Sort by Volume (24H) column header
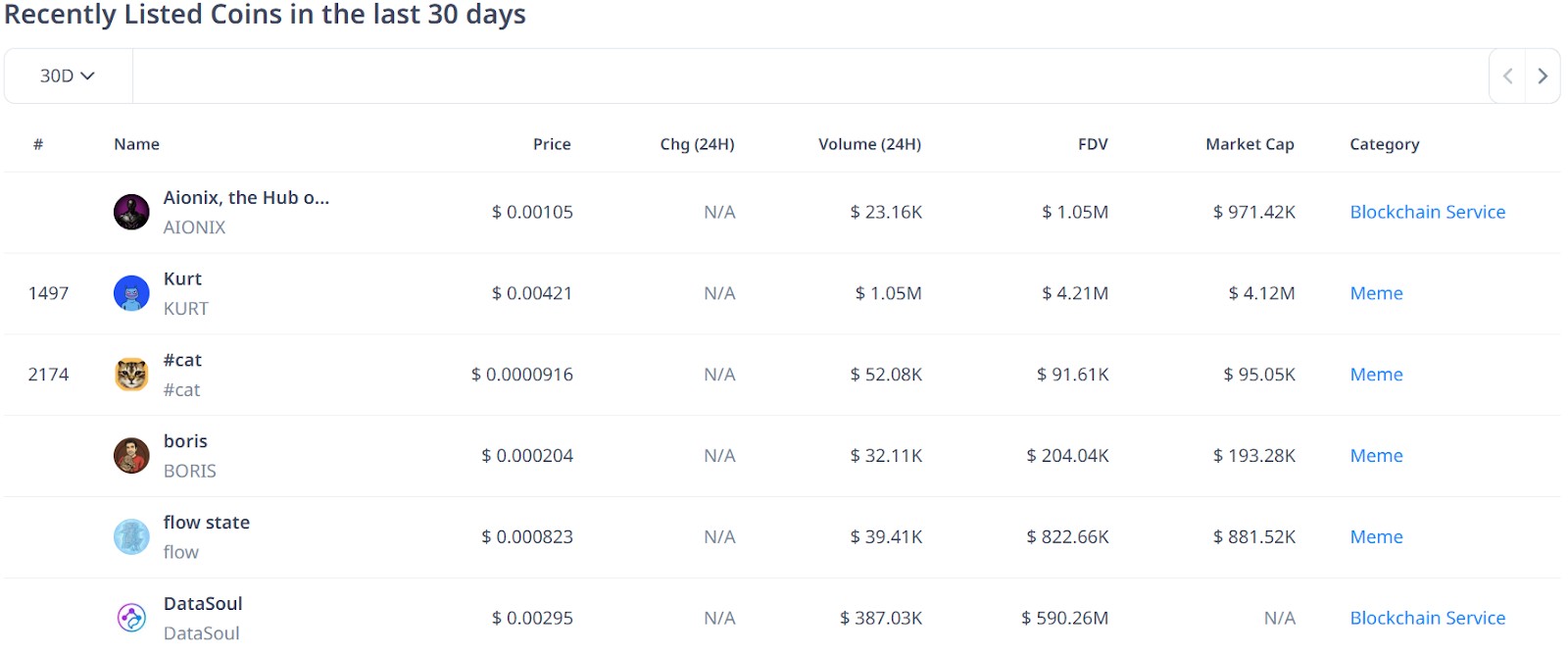The image size is (1568, 655). click(869, 144)
